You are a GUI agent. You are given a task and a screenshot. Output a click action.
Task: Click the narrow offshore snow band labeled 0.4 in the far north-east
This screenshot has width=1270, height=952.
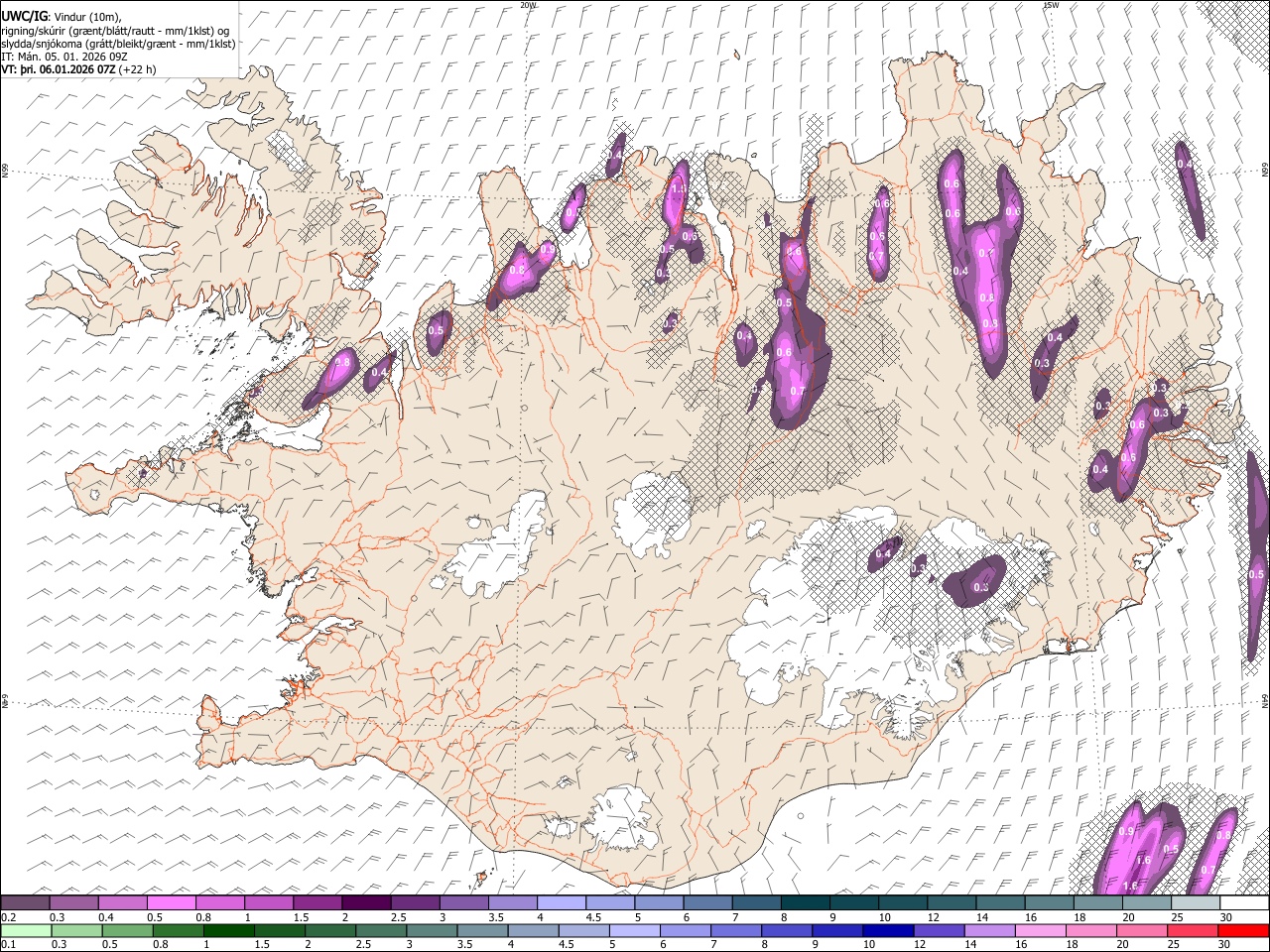(x=1191, y=189)
